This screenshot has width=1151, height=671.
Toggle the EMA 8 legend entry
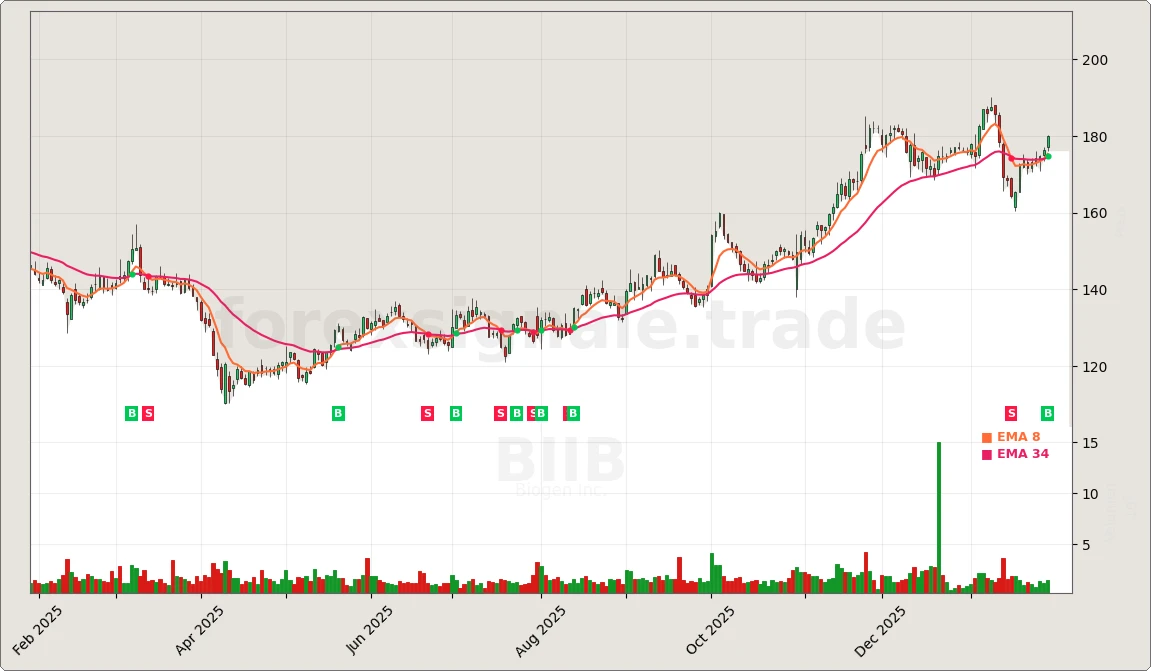pyautogui.click(x=1018, y=437)
